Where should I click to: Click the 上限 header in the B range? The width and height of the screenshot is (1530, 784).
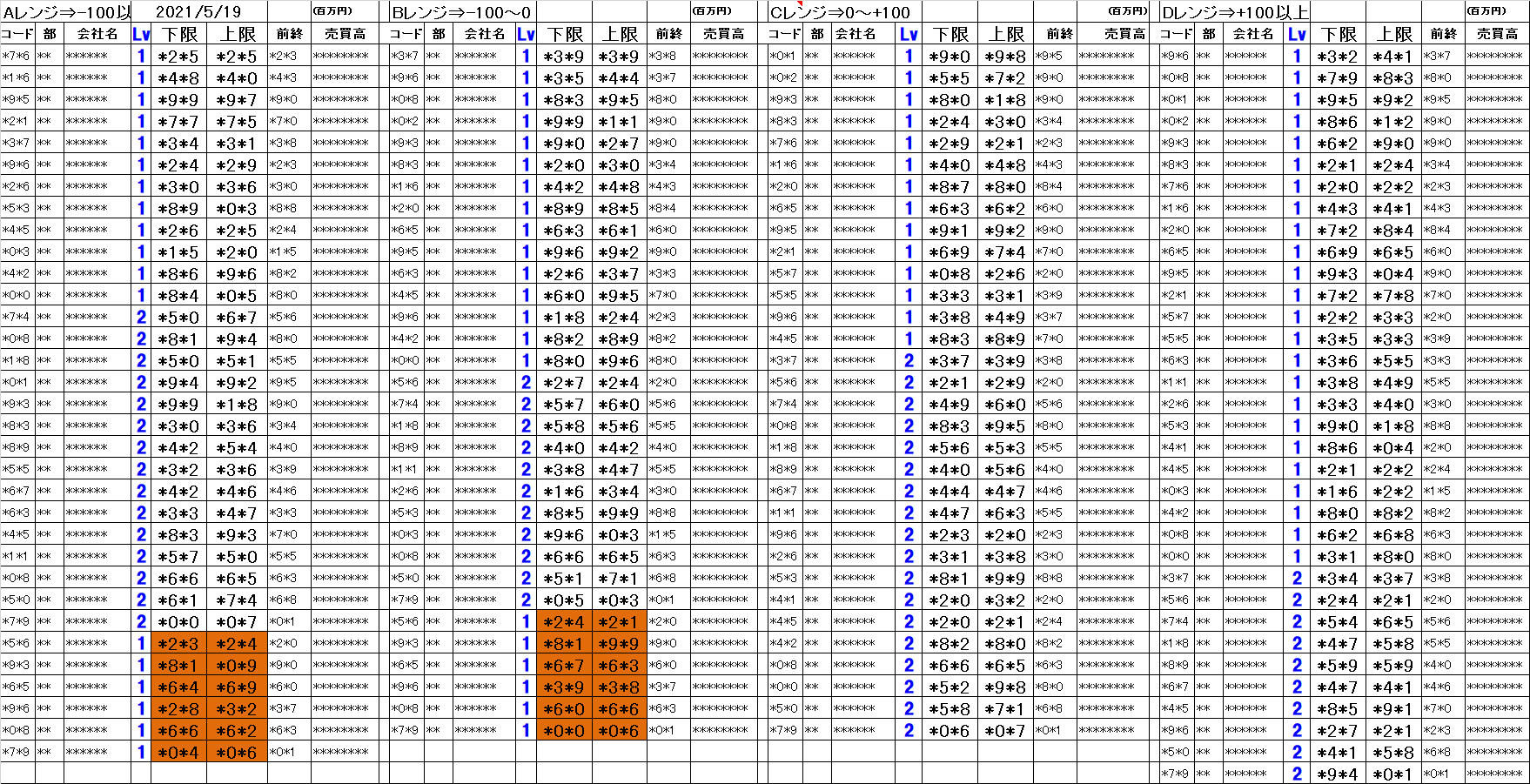click(620, 34)
